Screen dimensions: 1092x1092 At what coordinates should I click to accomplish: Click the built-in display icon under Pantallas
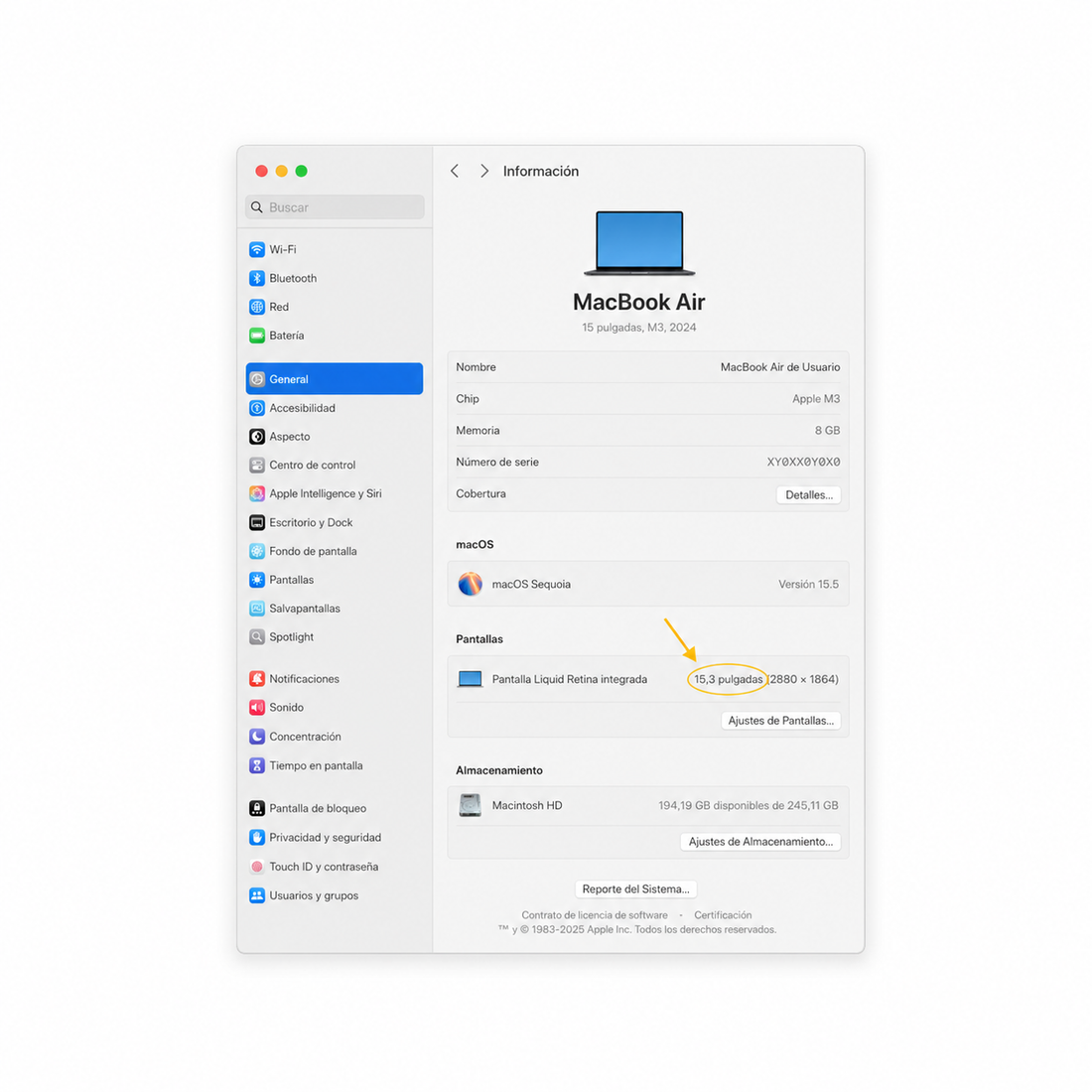[471, 679]
